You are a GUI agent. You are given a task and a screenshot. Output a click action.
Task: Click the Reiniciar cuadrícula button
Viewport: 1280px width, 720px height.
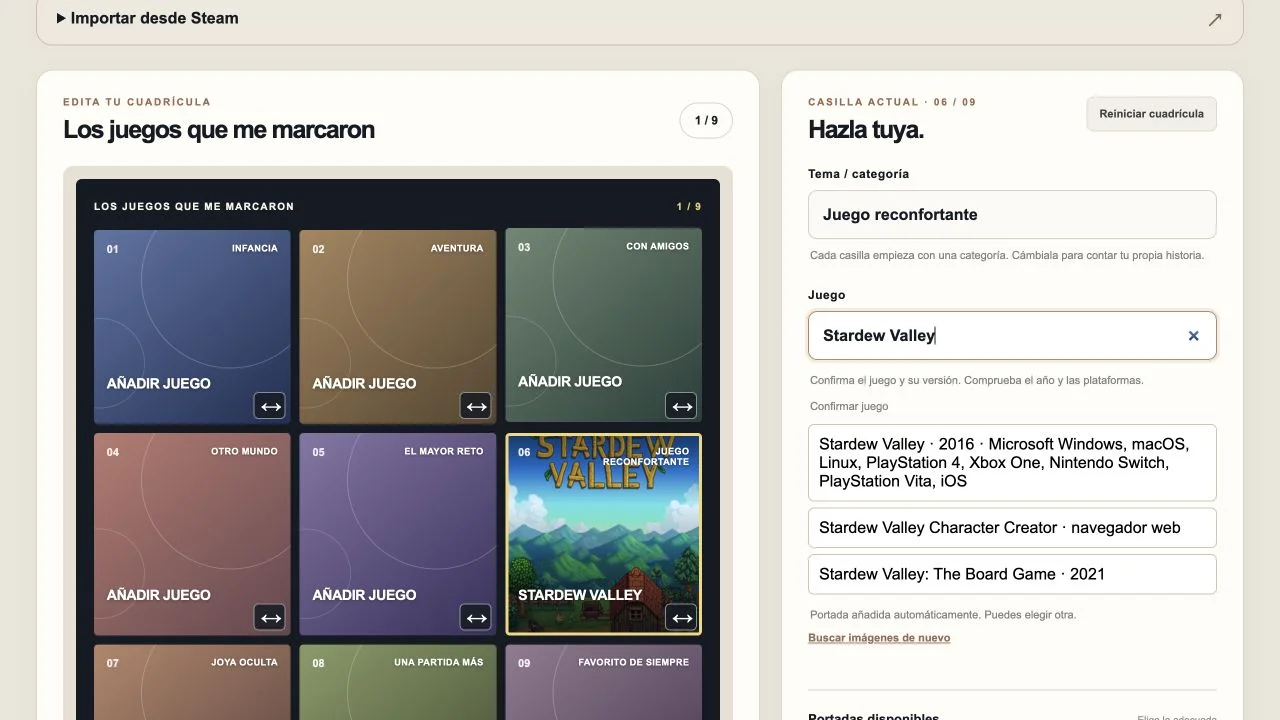tap(1151, 114)
